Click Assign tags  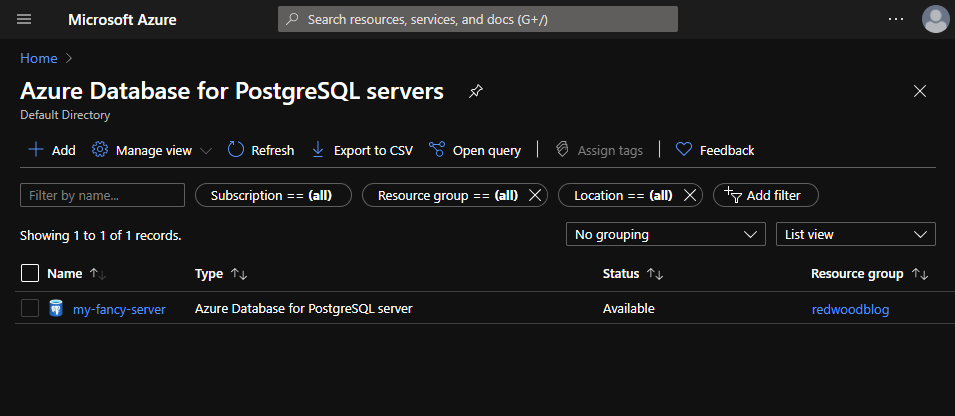pos(599,150)
